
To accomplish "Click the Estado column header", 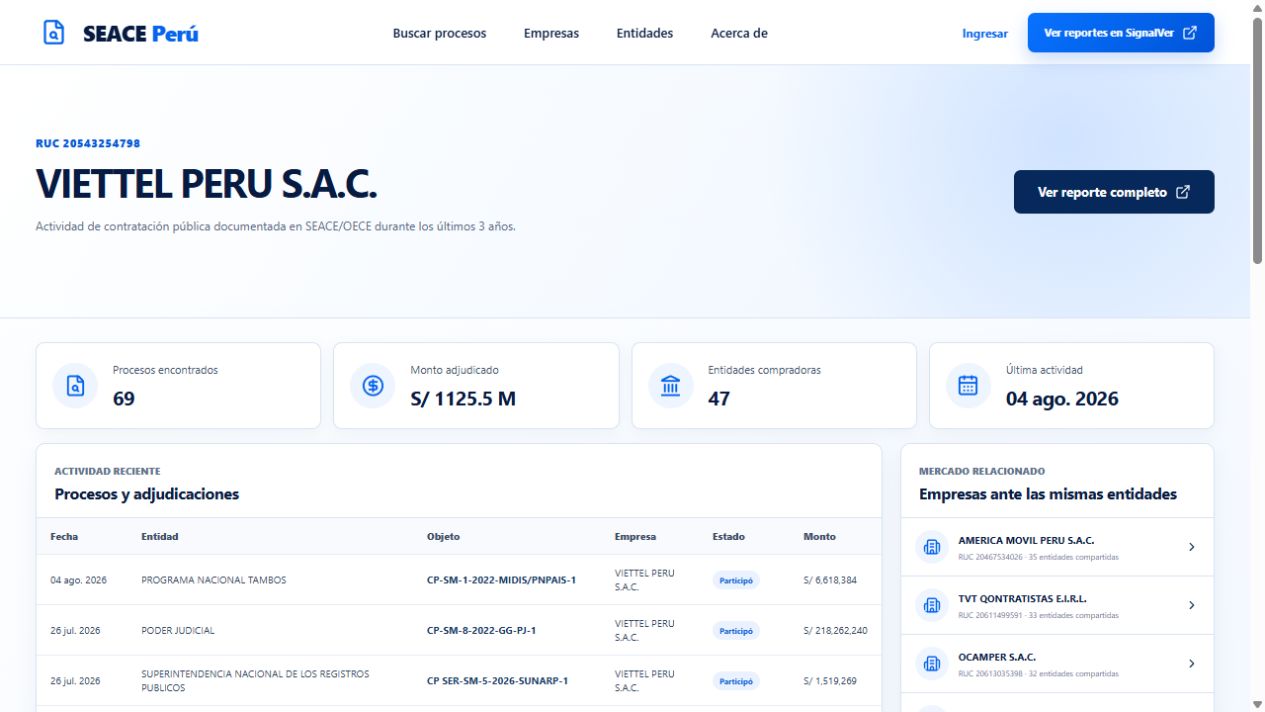I will tap(729, 537).
